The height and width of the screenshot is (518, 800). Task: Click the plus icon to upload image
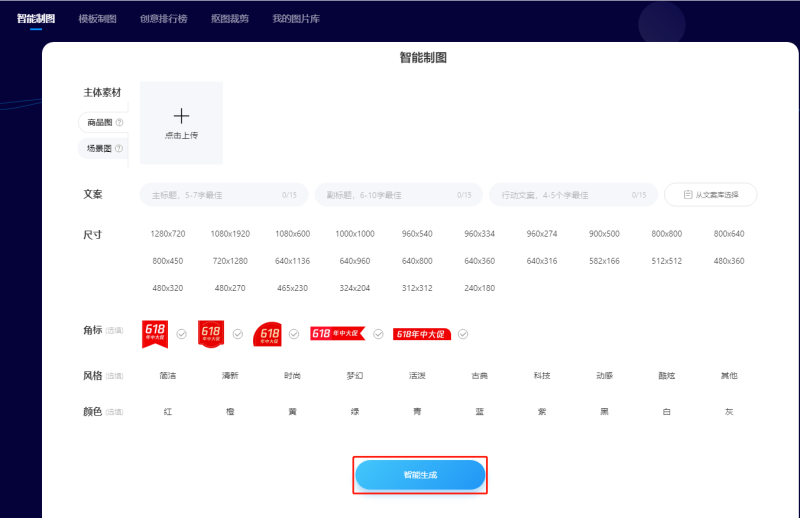tap(181, 116)
